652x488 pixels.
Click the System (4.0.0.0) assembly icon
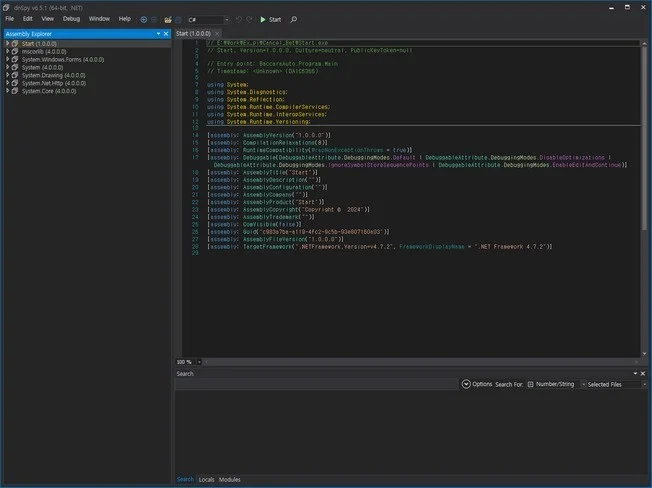pyautogui.click(x=15, y=67)
